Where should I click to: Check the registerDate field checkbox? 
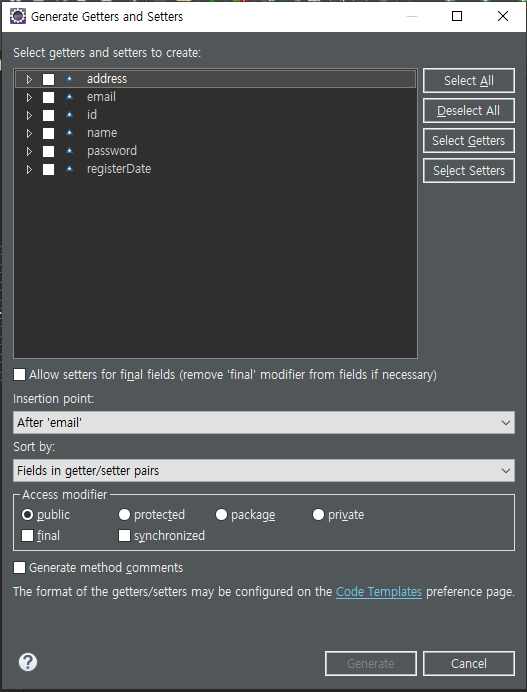click(x=49, y=169)
